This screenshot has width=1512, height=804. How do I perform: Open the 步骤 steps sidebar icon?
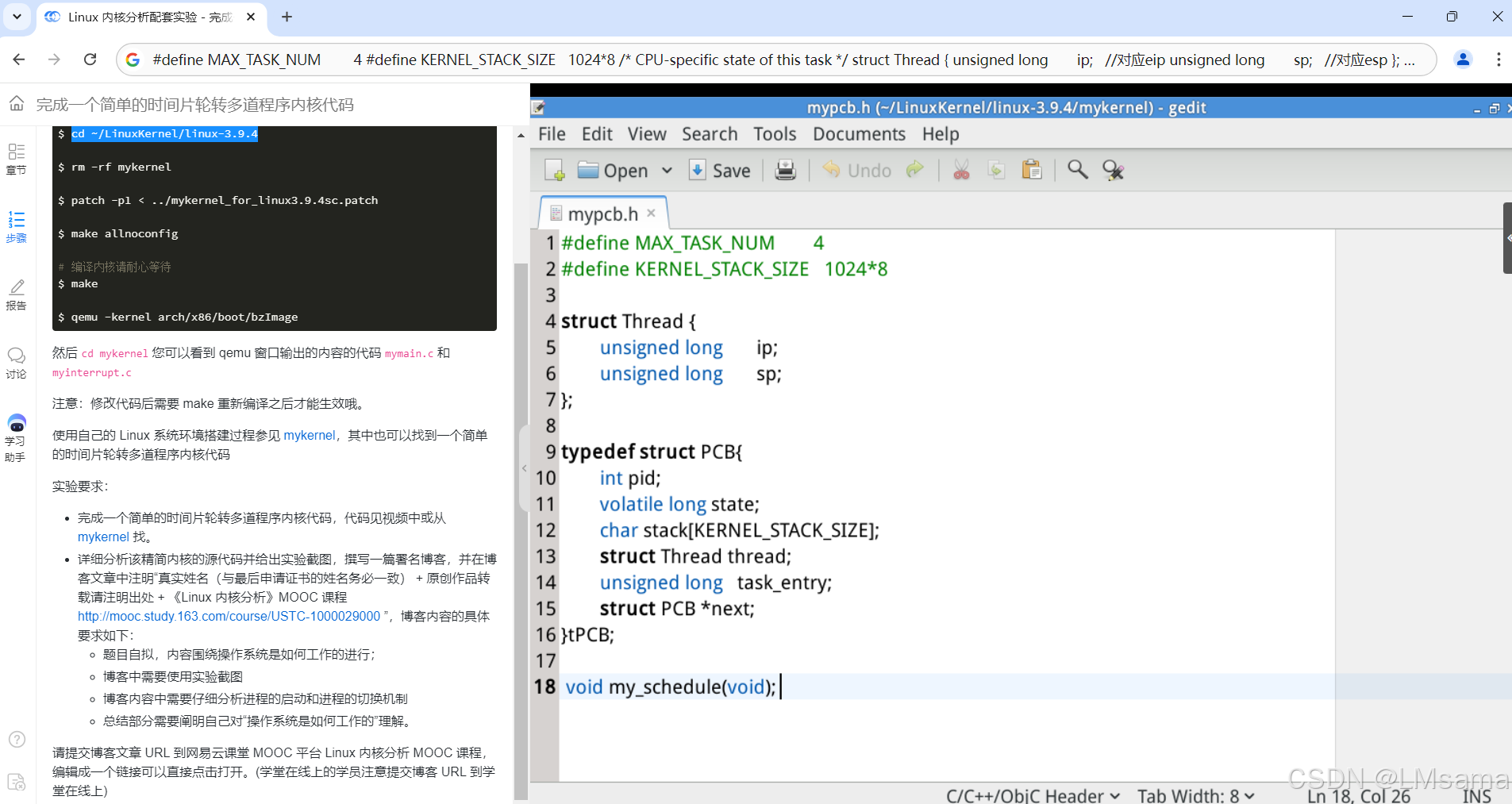tap(16, 227)
